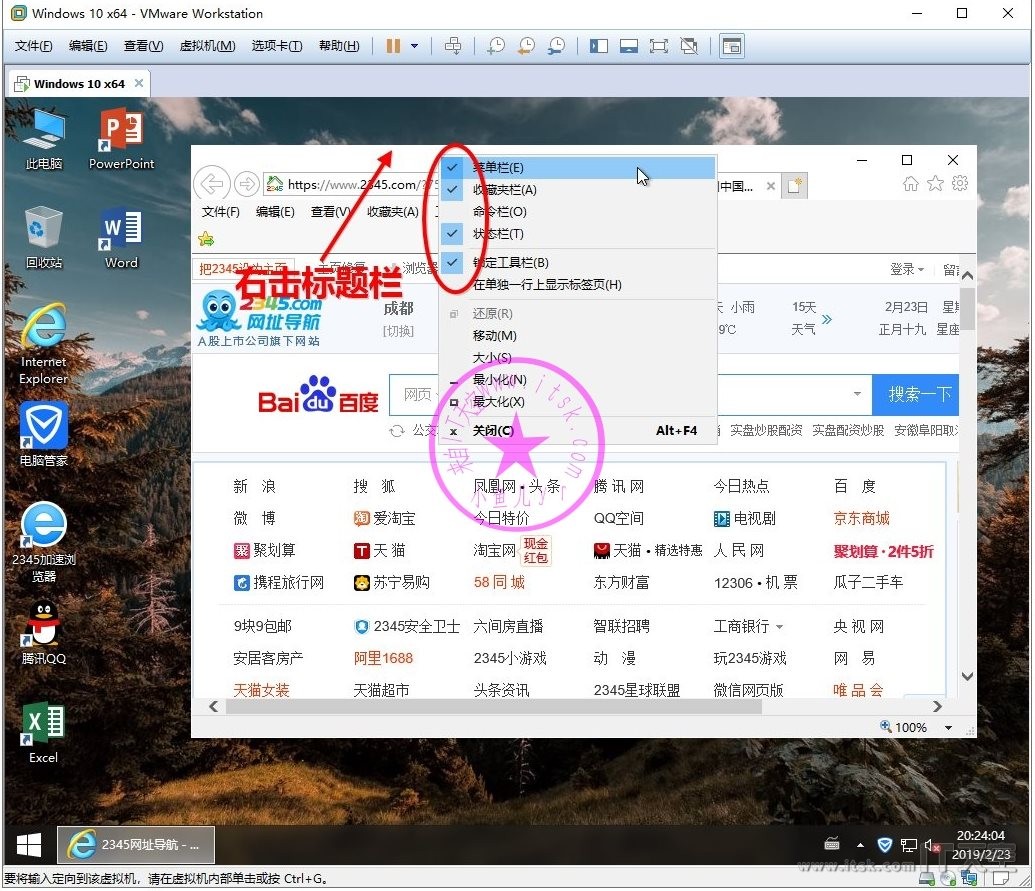Enable 命令栏(O) option

tap(578, 212)
